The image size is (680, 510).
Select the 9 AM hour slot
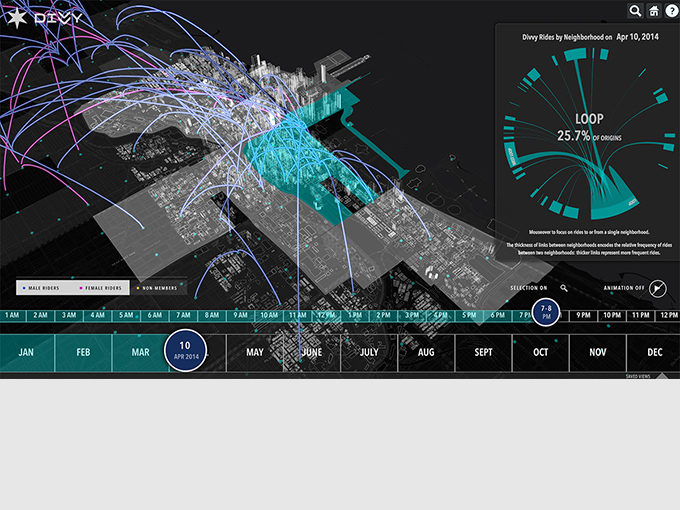(241, 315)
